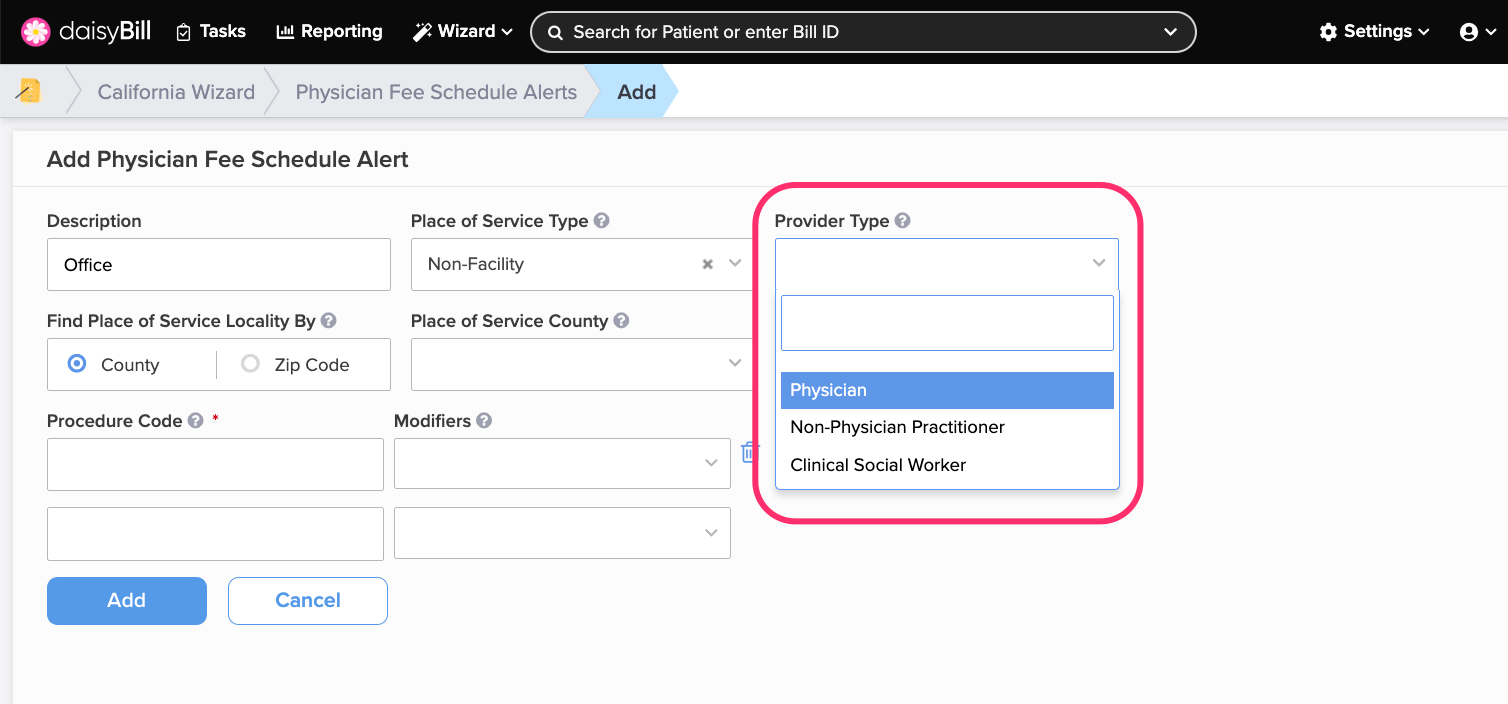The image size is (1508, 704).
Task: Open the wizard wand breadcrumb icon
Action: [29, 91]
